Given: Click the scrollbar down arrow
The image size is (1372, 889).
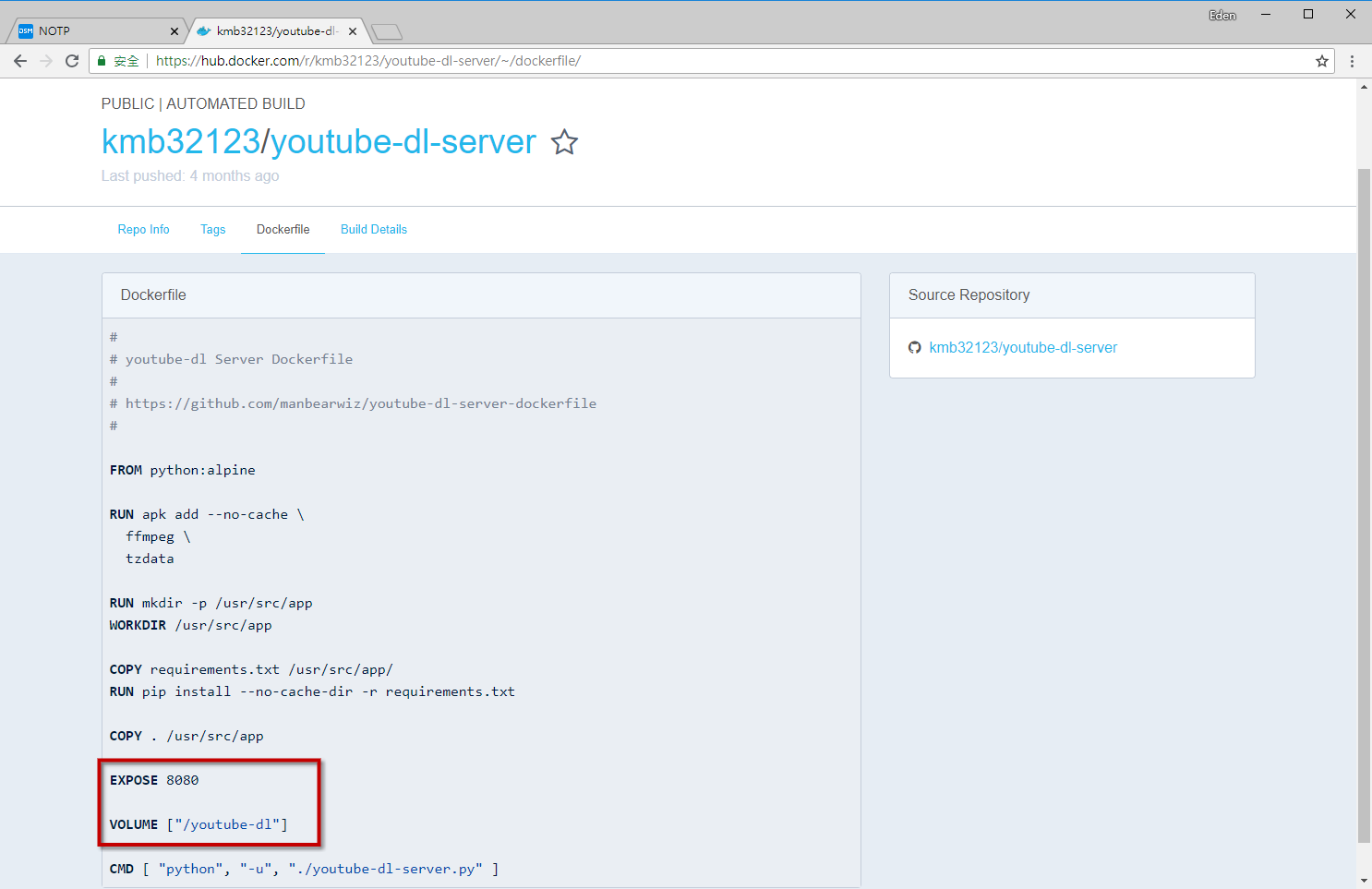Looking at the screenshot, I should point(1364,881).
